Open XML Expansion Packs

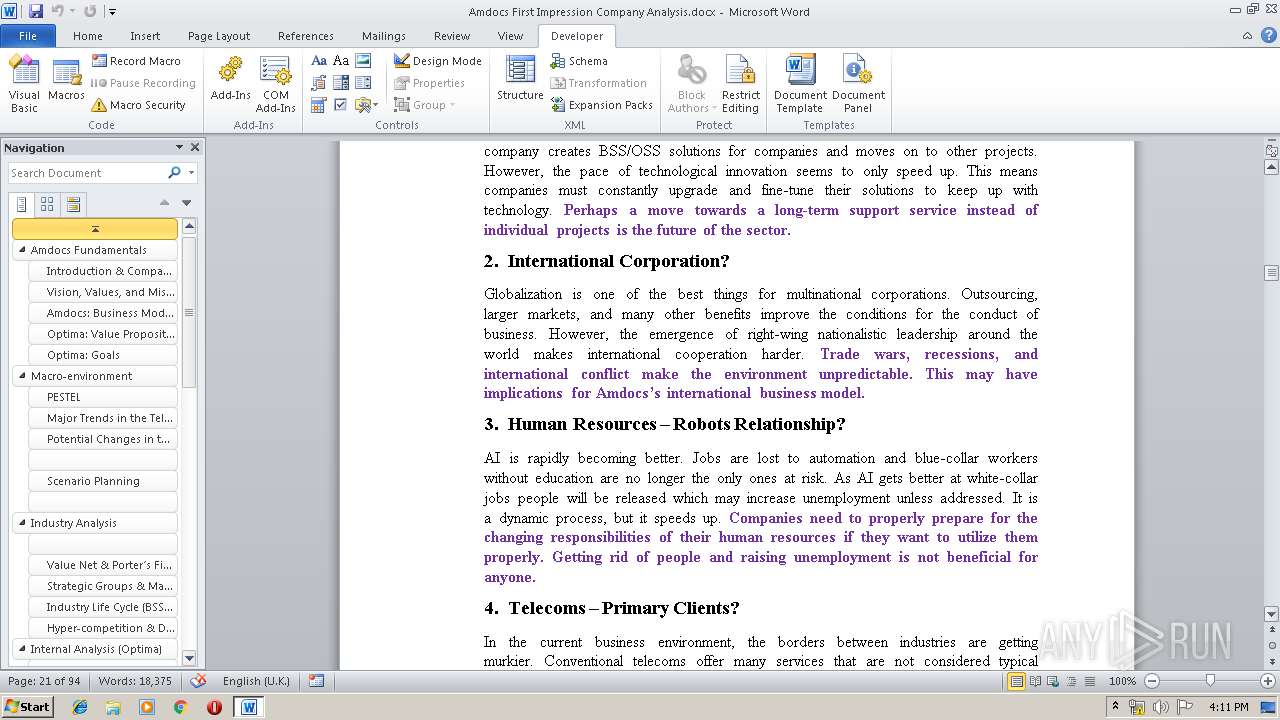pyautogui.click(x=601, y=105)
